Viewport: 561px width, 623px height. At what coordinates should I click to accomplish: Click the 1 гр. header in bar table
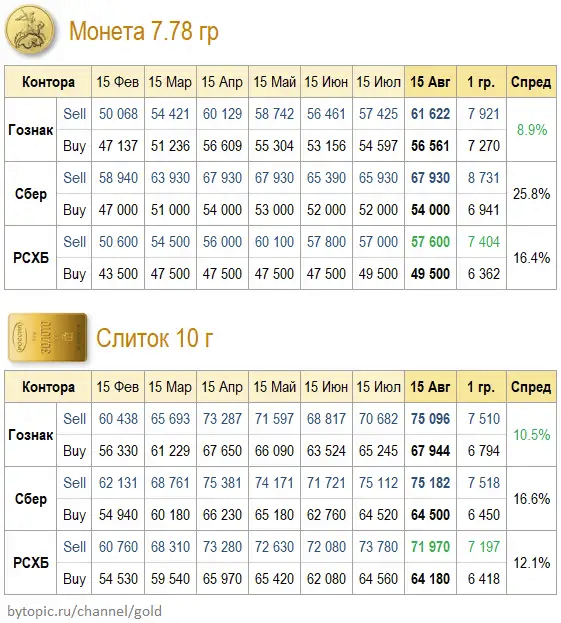tap(481, 387)
